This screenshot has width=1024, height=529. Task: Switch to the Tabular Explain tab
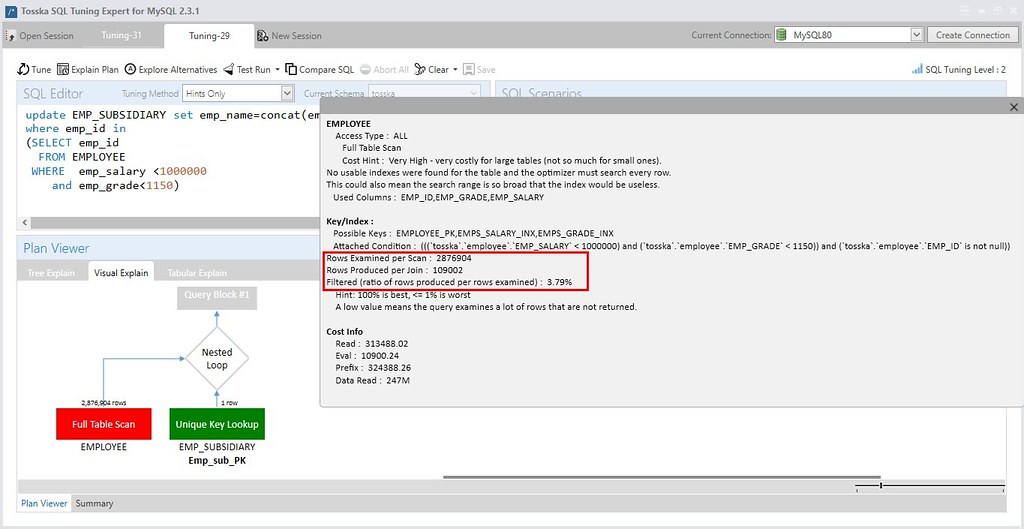point(198,273)
